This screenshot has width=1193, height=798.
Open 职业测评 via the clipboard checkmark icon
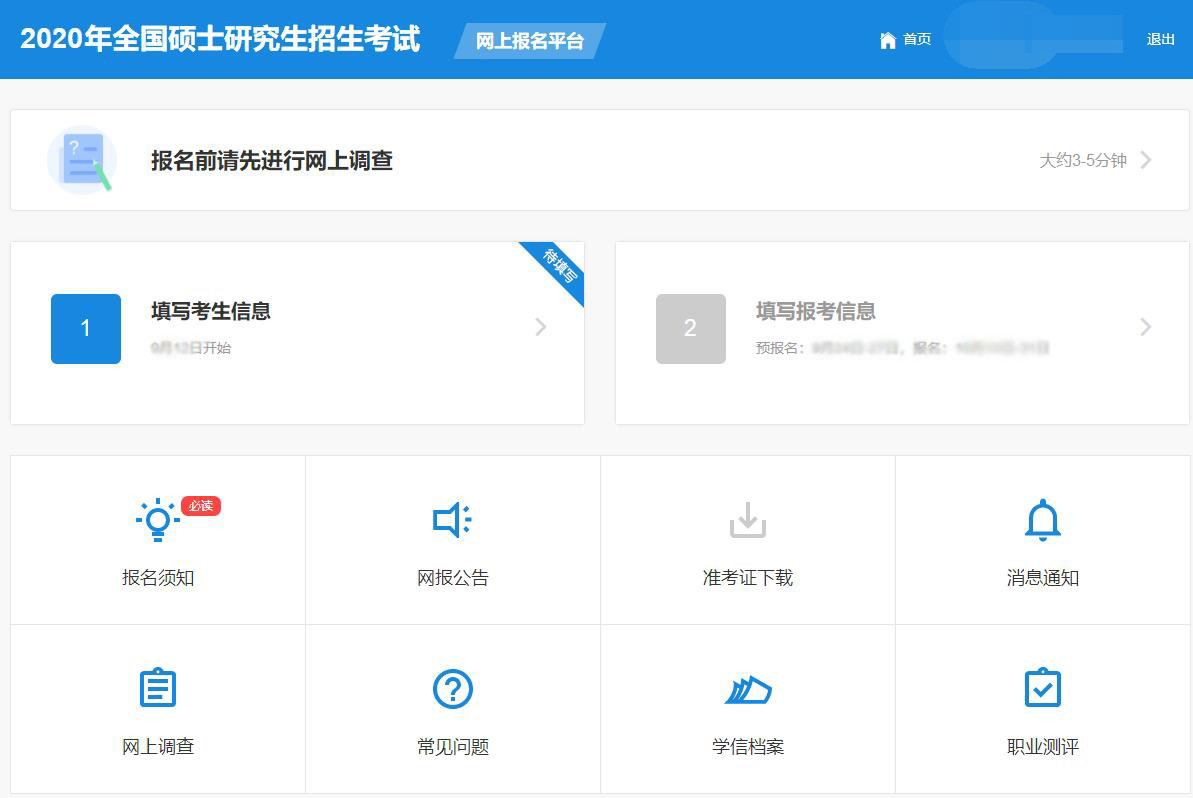pyautogui.click(x=1042, y=687)
